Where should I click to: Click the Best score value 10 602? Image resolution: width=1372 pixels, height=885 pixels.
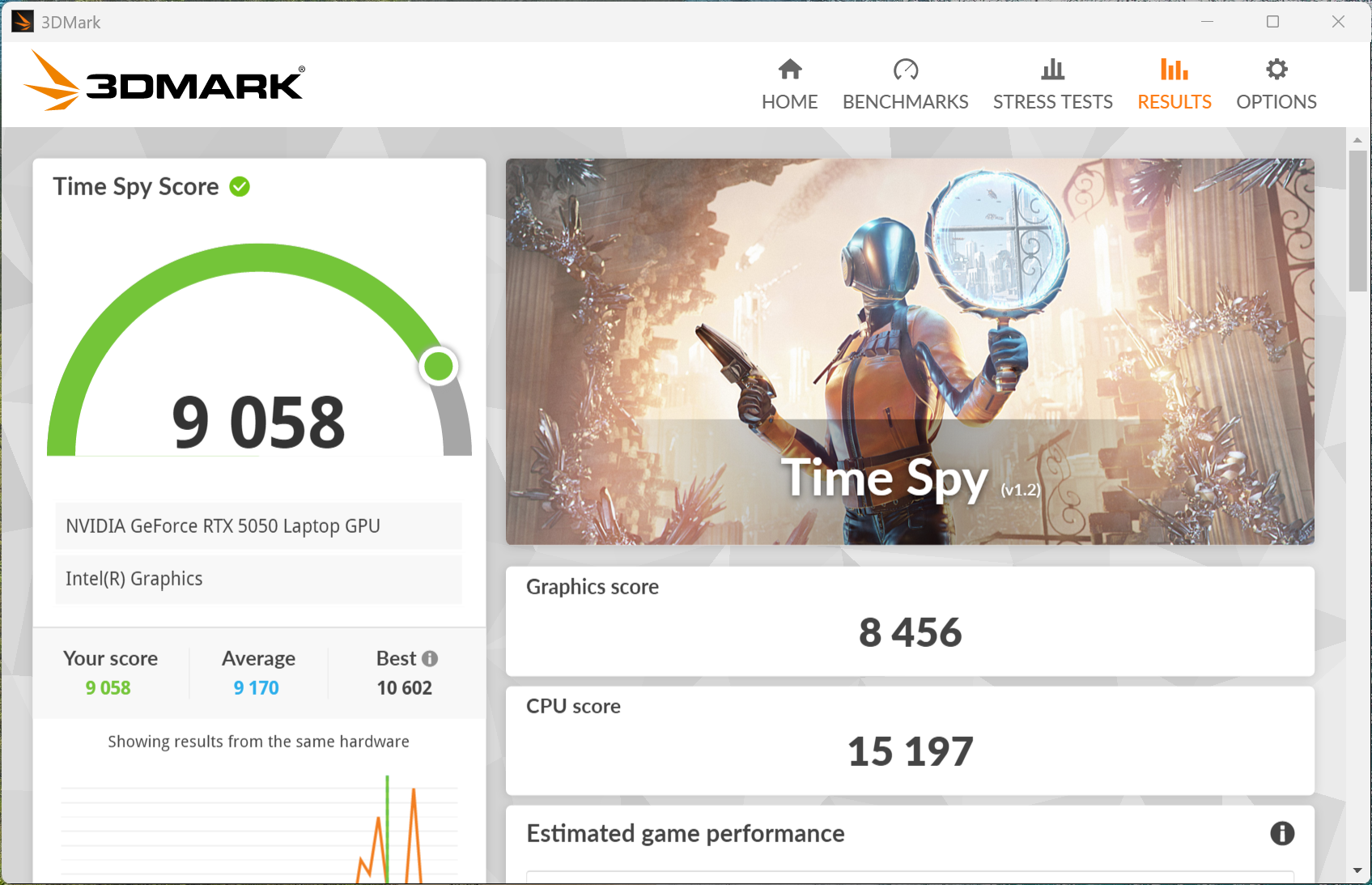(405, 688)
